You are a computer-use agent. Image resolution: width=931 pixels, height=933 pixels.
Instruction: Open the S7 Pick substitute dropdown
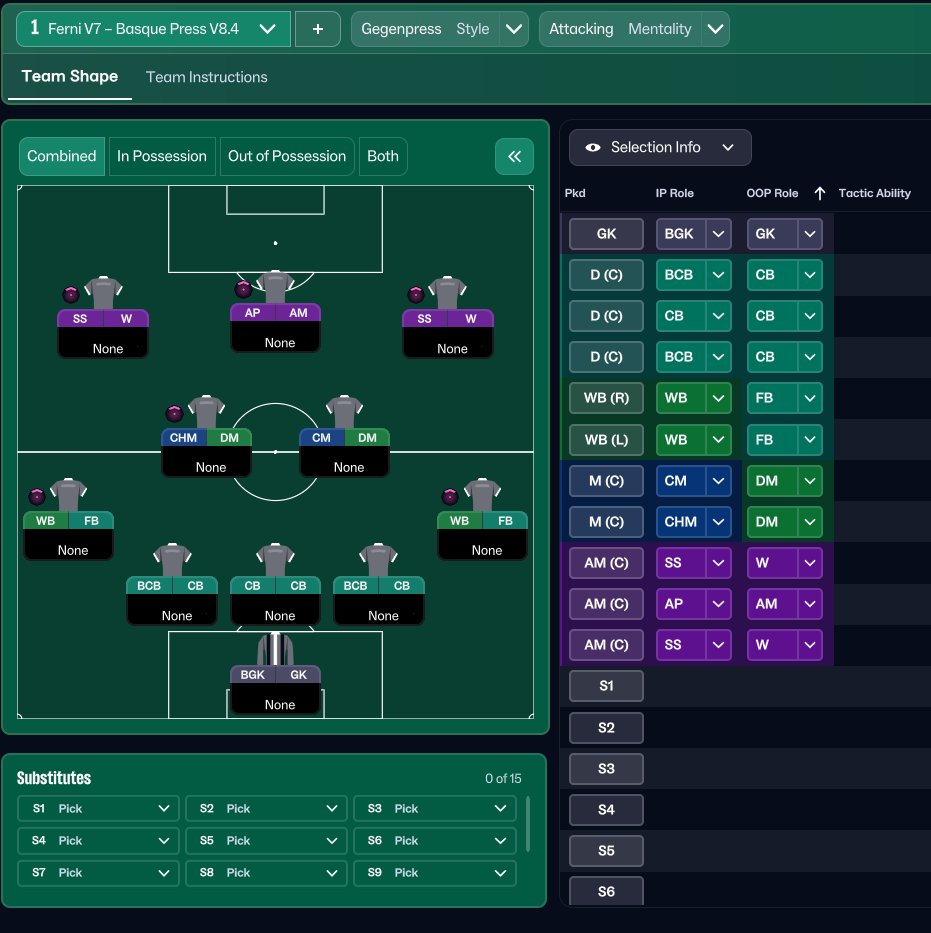click(98, 873)
